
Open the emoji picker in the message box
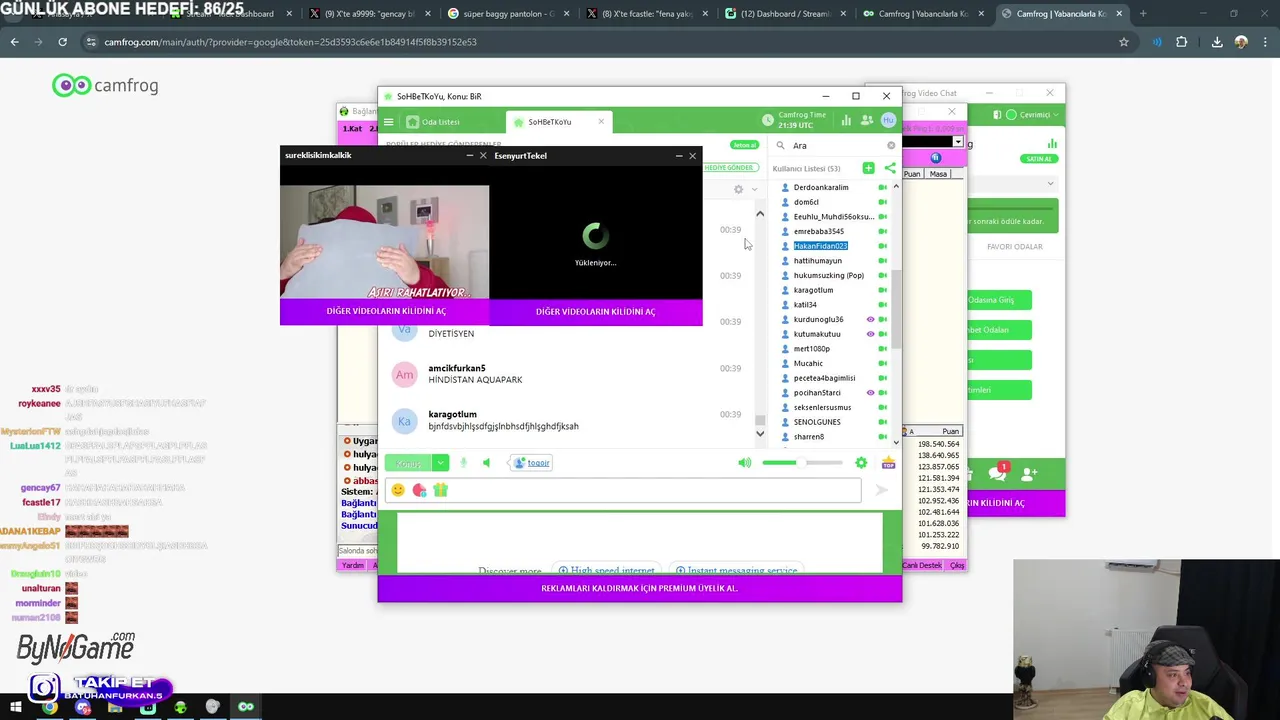coord(398,490)
